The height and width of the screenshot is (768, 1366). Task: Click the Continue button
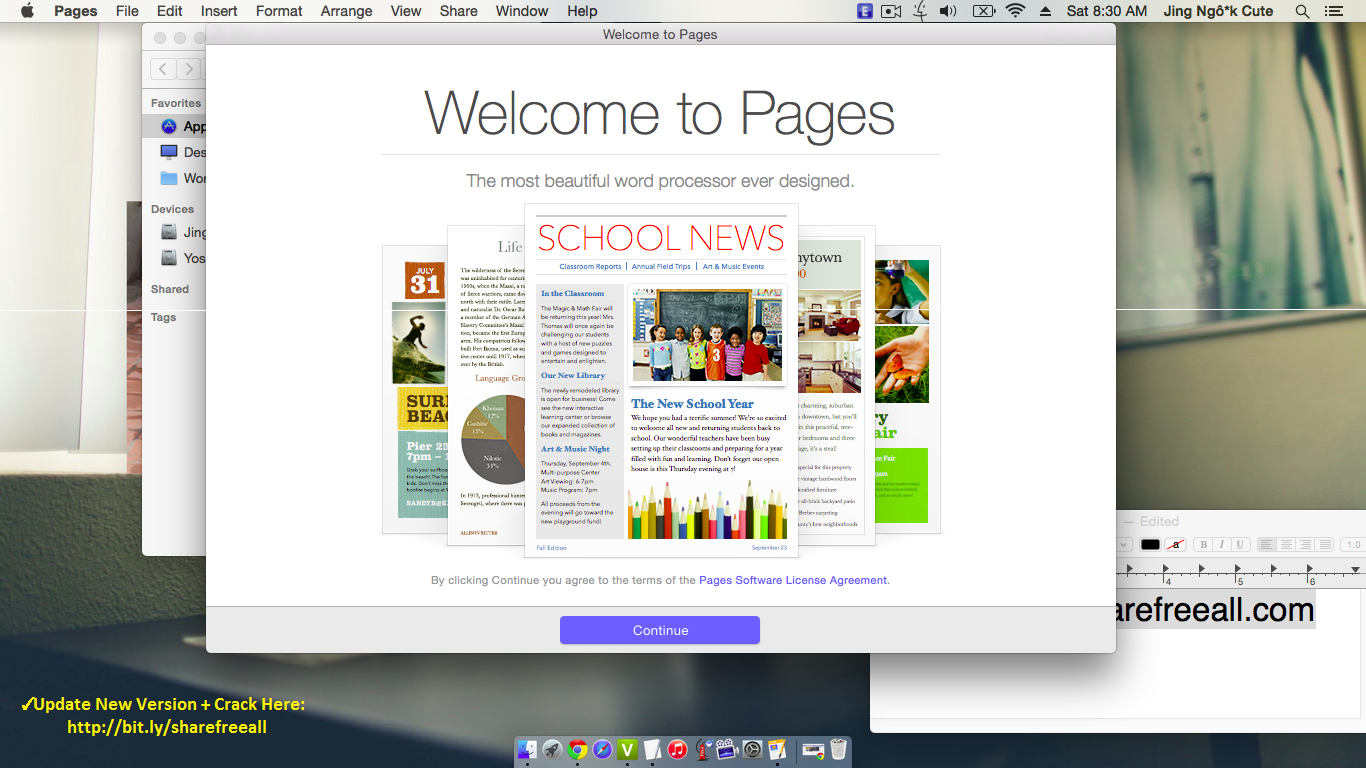coord(660,630)
